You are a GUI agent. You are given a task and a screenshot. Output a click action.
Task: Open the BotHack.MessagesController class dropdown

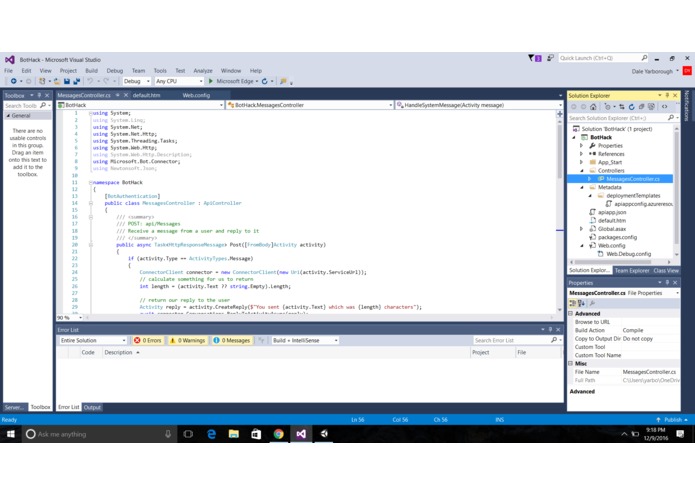[x=309, y=105]
